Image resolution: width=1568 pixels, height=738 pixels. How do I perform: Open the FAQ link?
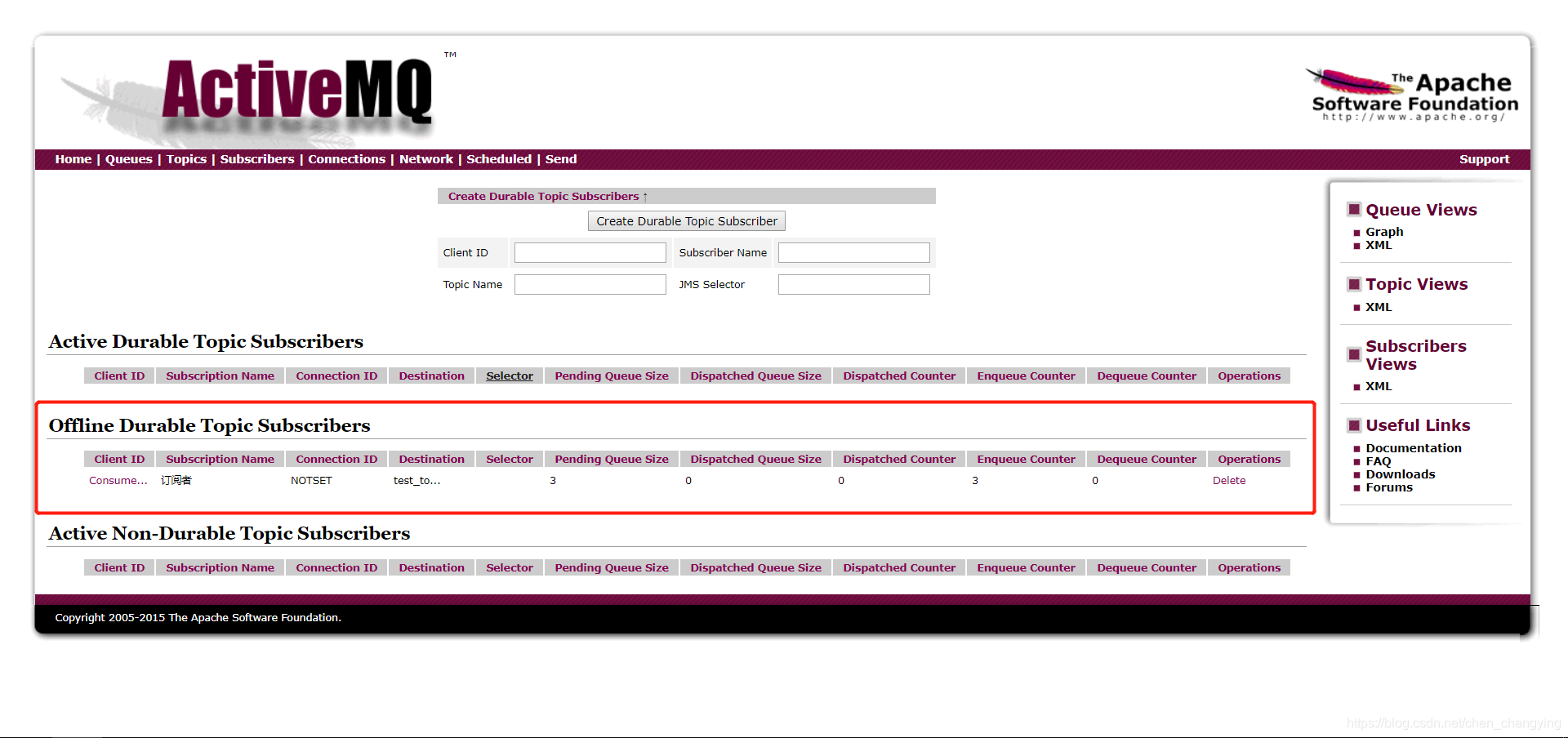click(1378, 461)
